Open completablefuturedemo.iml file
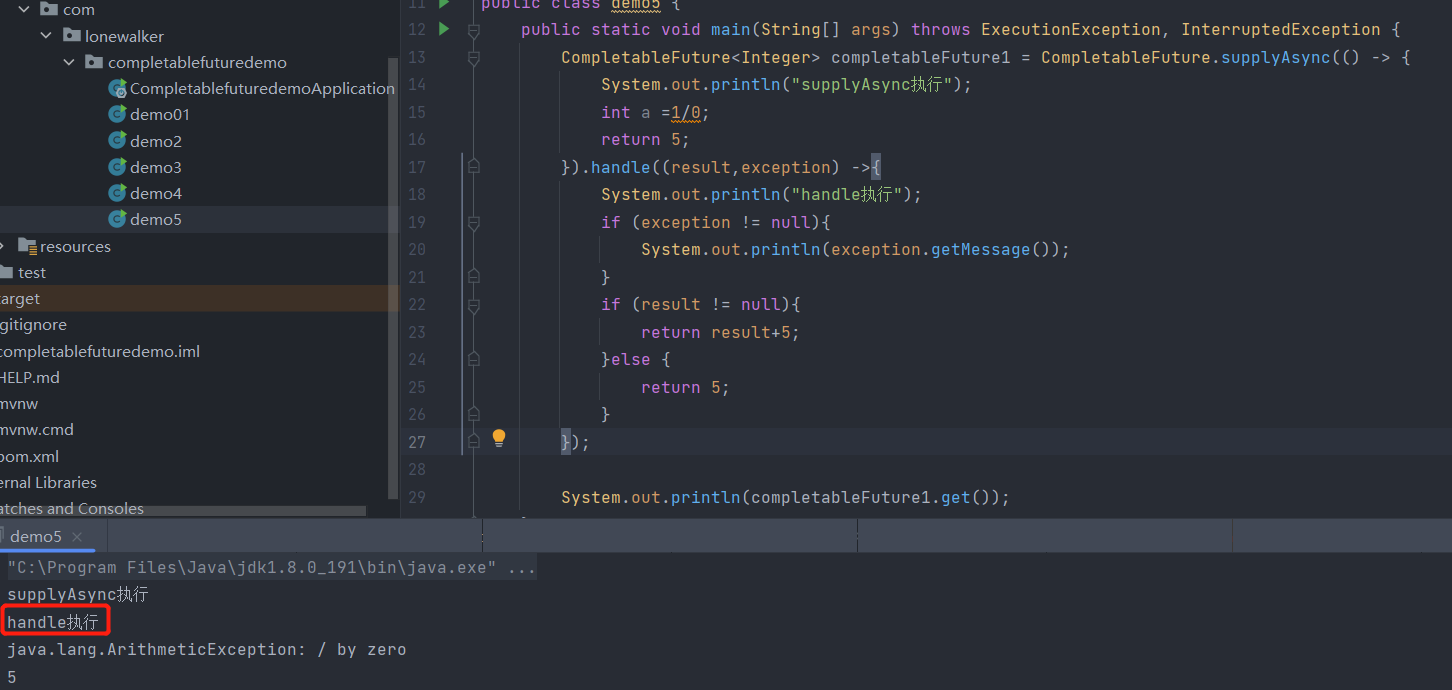 99,351
